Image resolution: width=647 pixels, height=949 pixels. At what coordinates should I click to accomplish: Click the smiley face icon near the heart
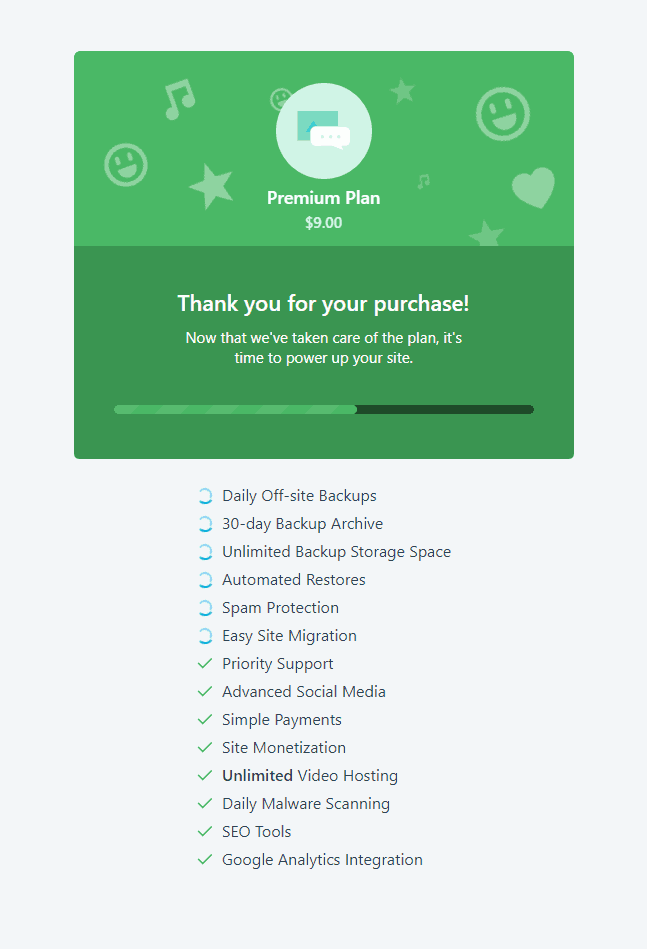point(502,113)
